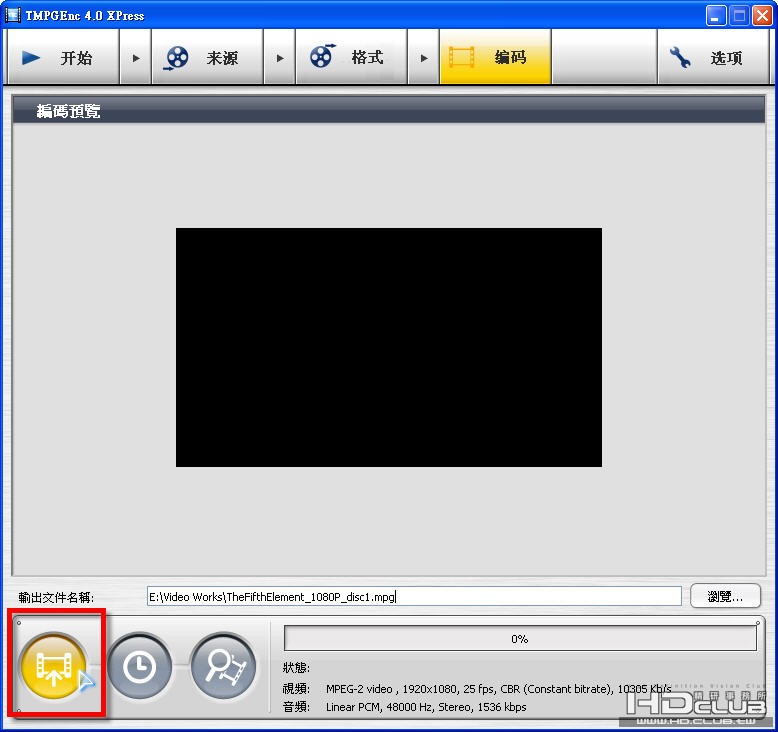Image resolution: width=778 pixels, height=732 pixels.
Task: Click the 編碼預覽 panel header
Action: (x=389, y=110)
